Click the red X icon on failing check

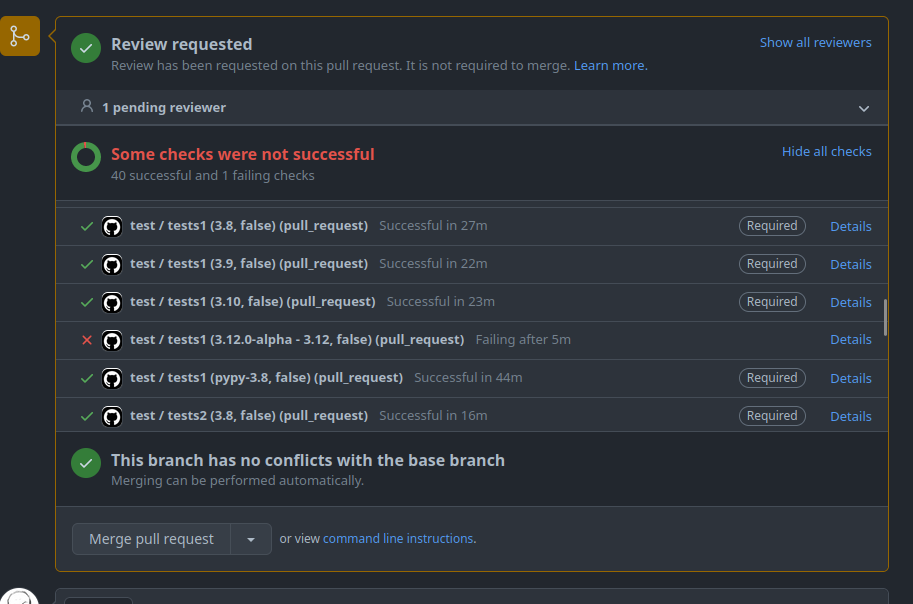coord(87,340)
